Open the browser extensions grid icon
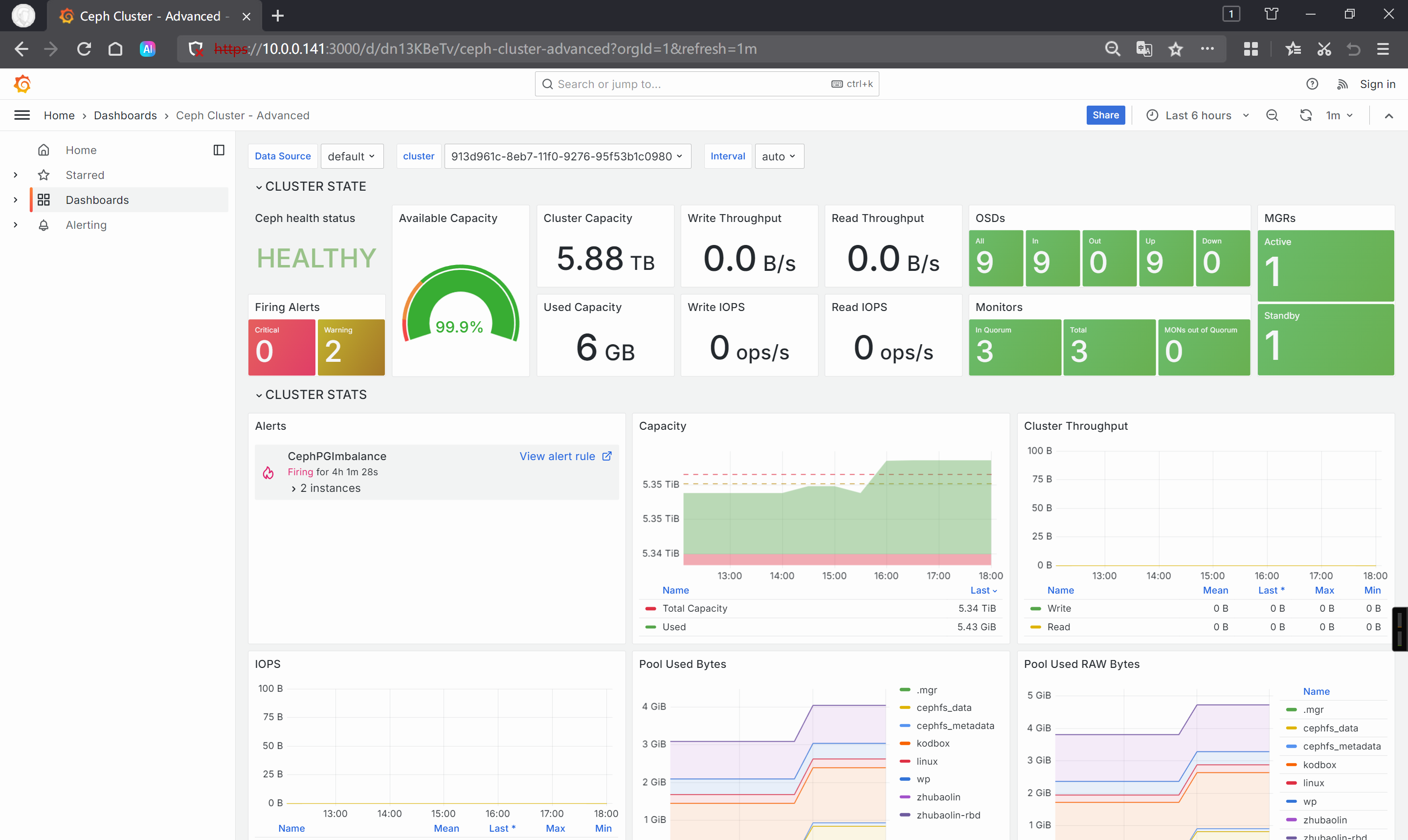Viewport: 1408px width, 840px height. (x=1251, y=49)
